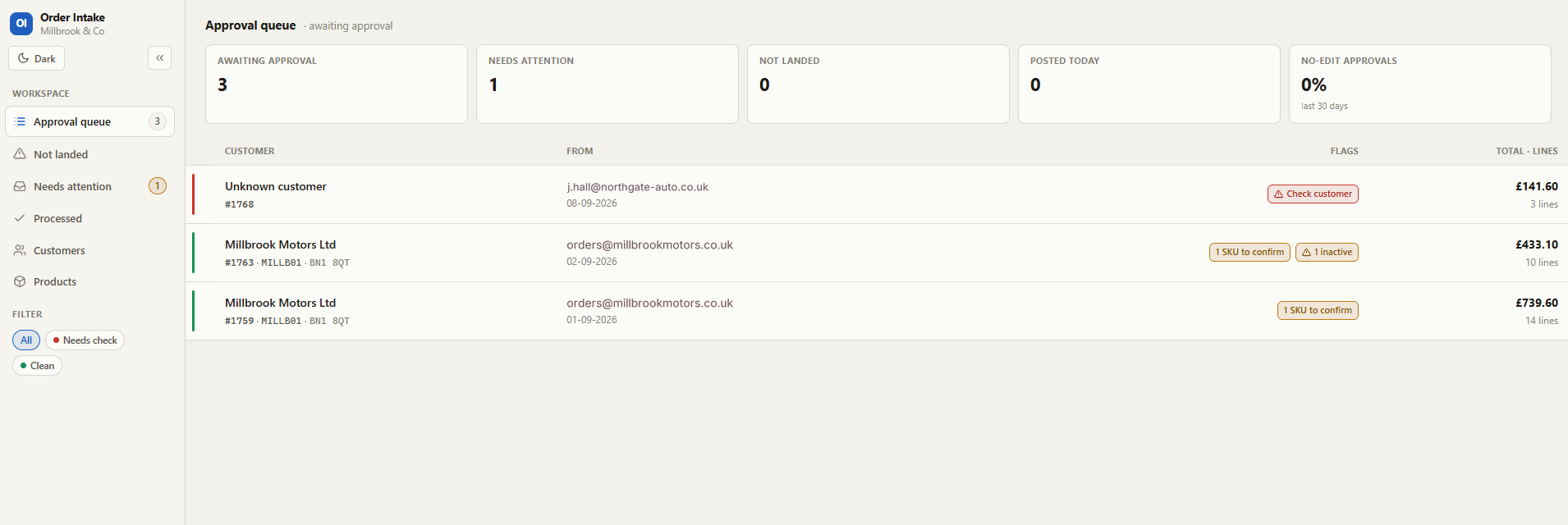Click the Flags column header
This screenshot has width=1568, height=525.
[1345, 151]
